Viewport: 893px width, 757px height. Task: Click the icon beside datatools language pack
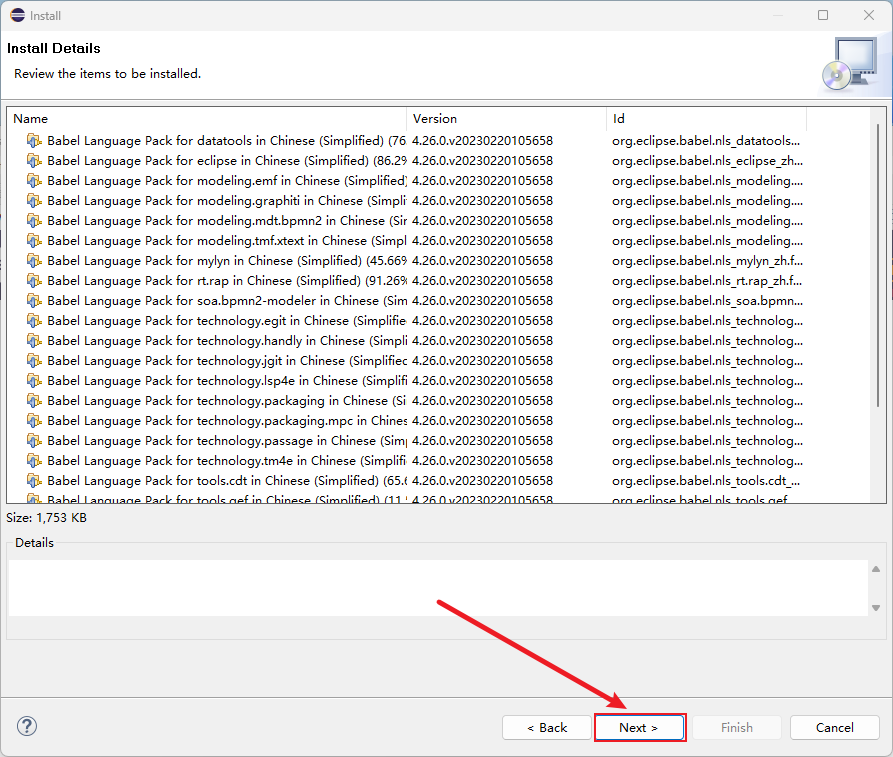[x=34, y=141]
